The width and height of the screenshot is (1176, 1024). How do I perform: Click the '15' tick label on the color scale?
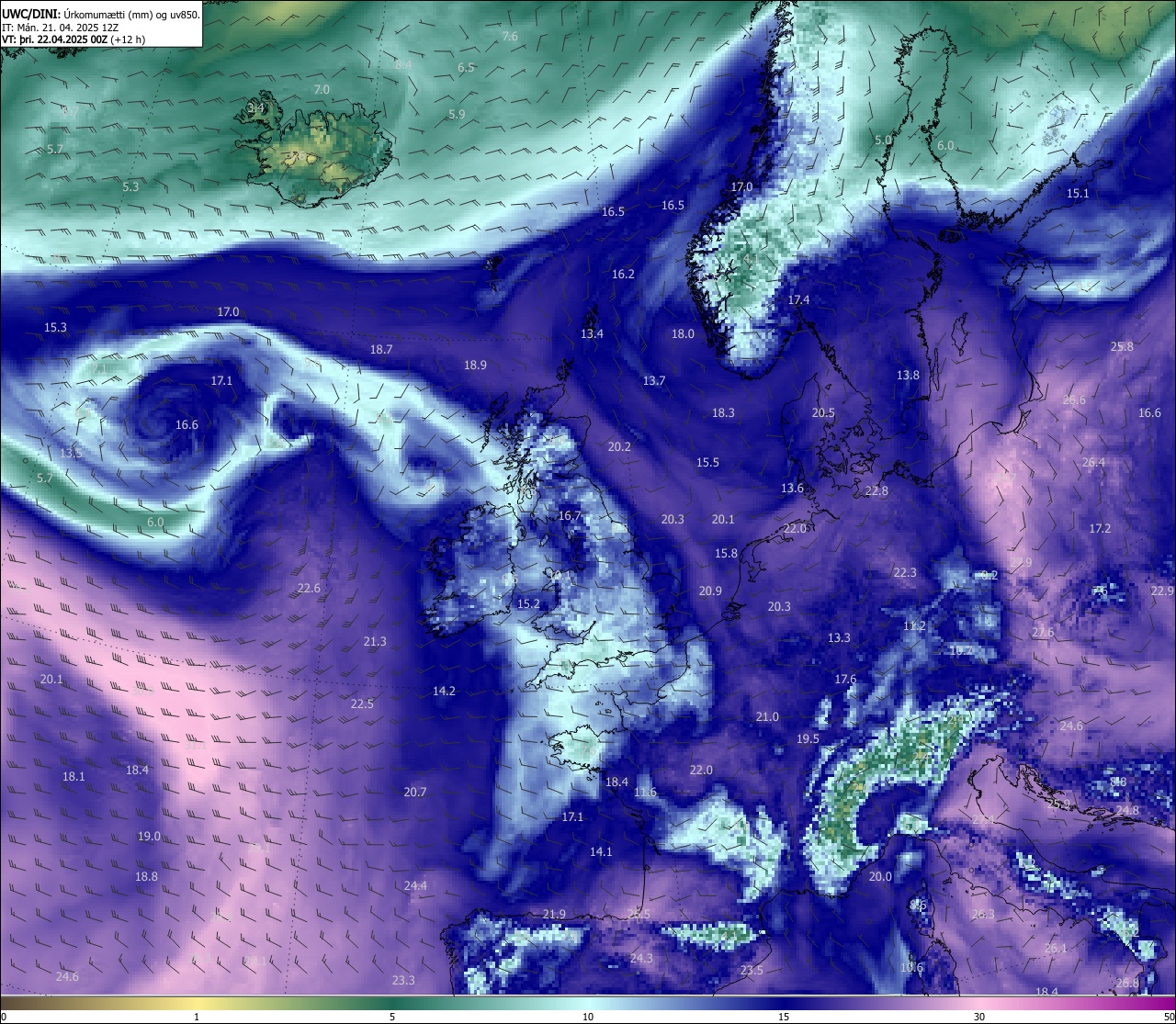click(784, 1017)
